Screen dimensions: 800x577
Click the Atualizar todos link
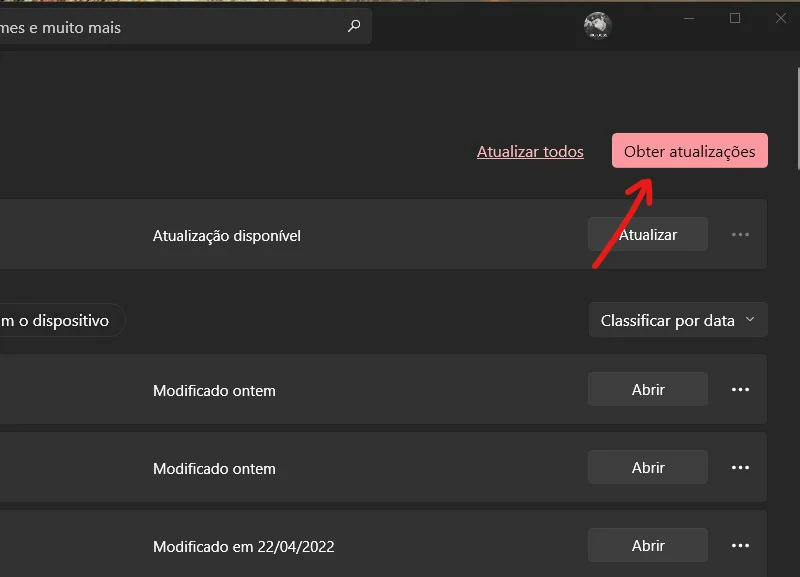tap(530, 152)
